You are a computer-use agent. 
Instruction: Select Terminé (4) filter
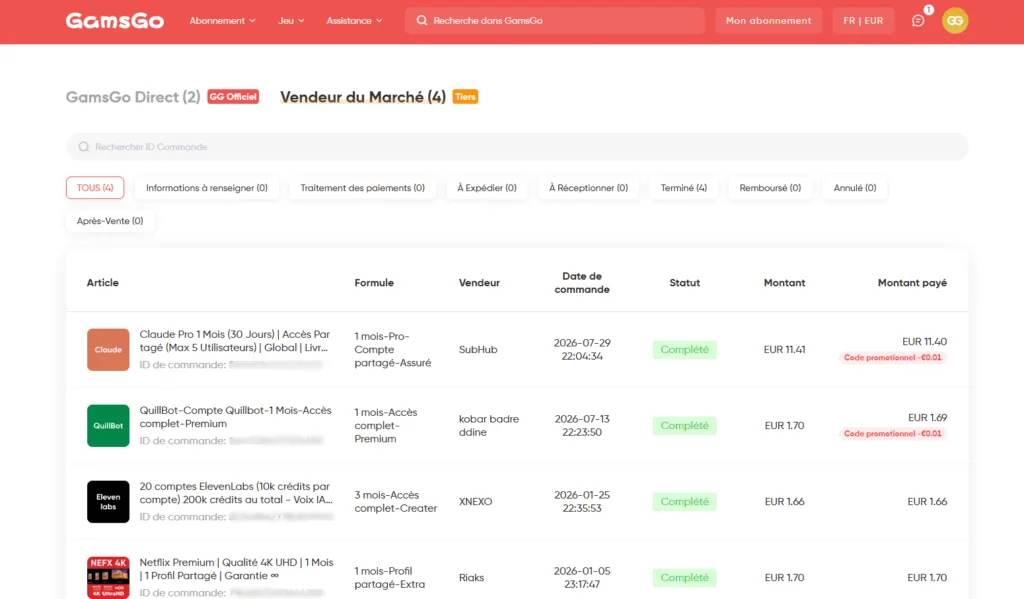(684, 188)
